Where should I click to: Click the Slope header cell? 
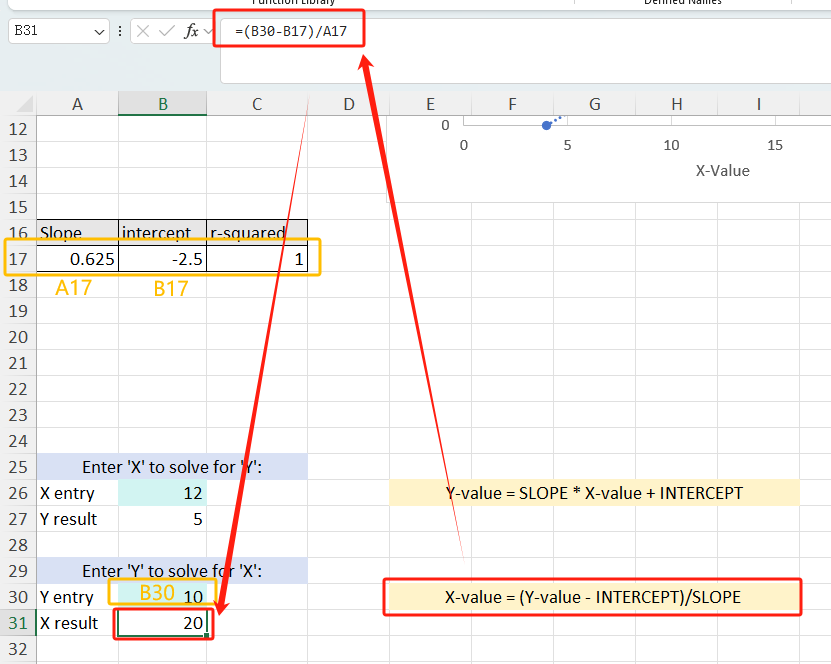77,233
